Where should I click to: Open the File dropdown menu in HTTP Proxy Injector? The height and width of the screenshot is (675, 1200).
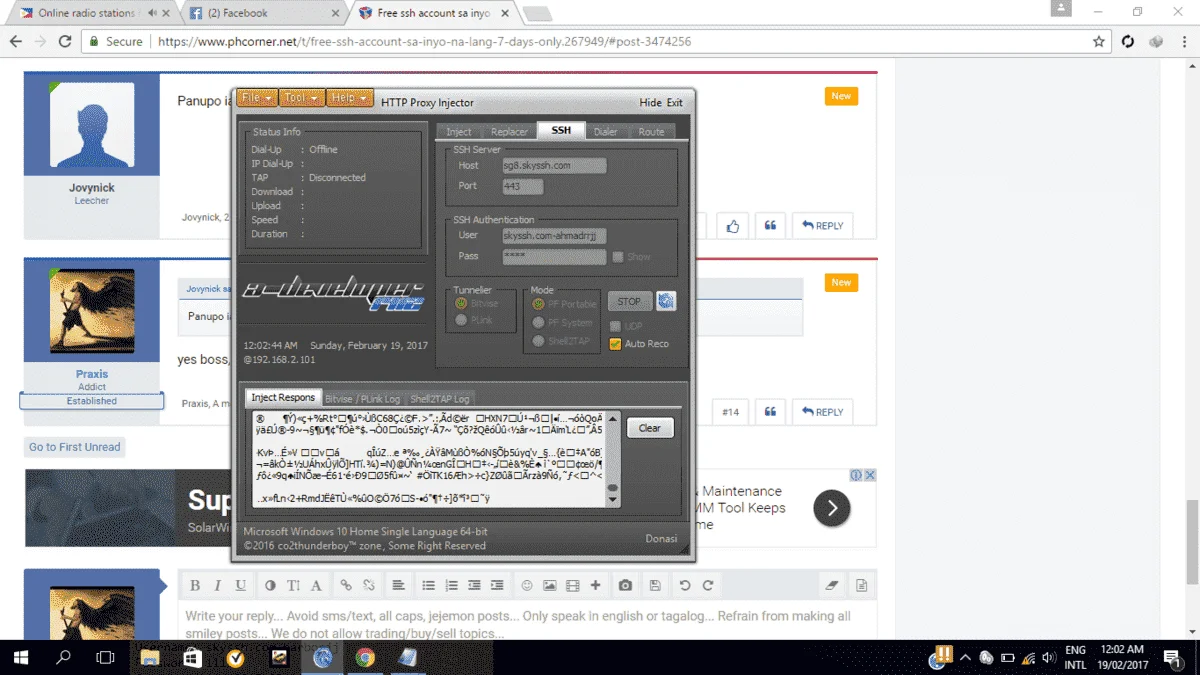[257, 98]
